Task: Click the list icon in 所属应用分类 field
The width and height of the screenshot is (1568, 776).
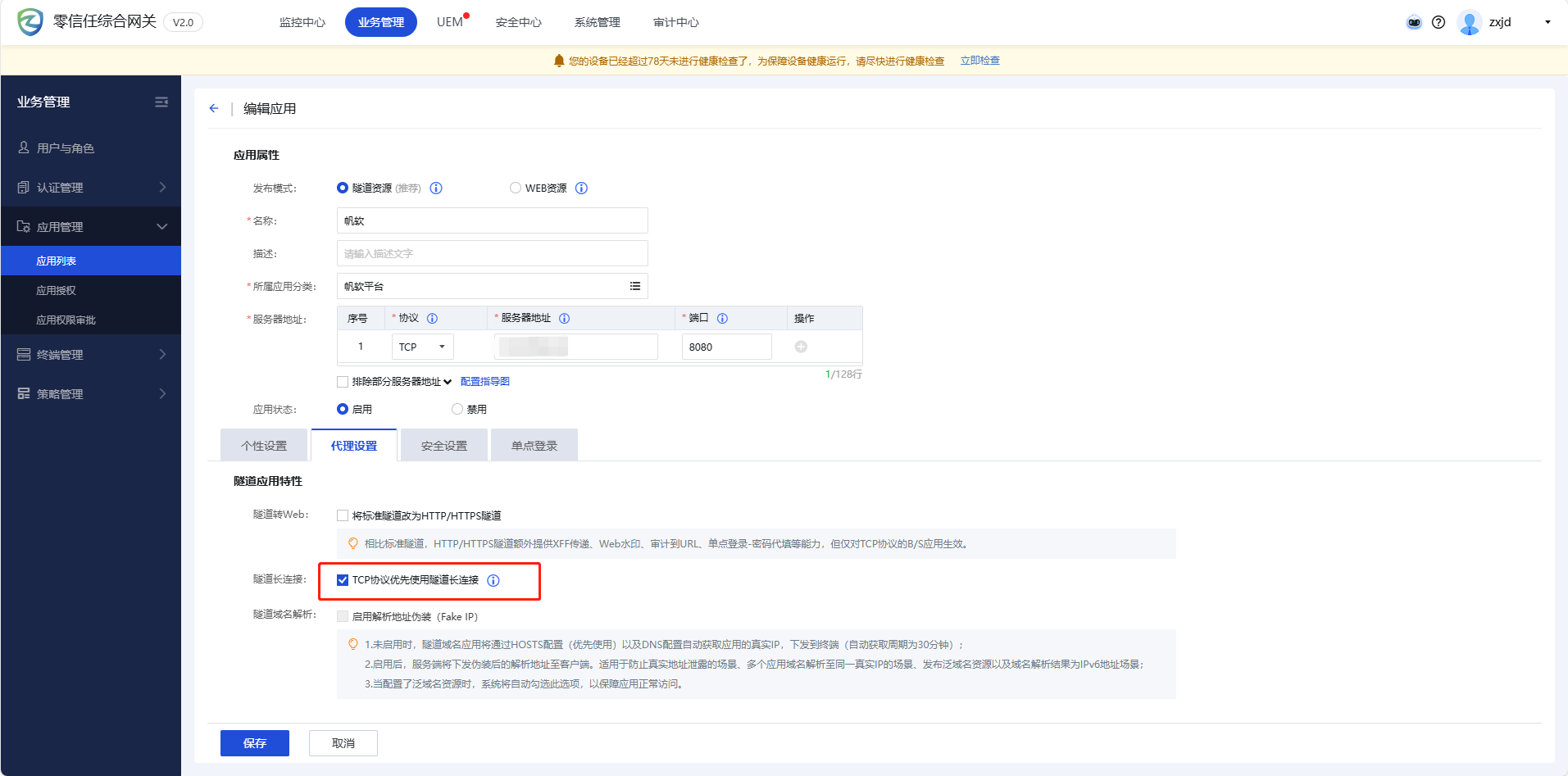Action: 634,286
